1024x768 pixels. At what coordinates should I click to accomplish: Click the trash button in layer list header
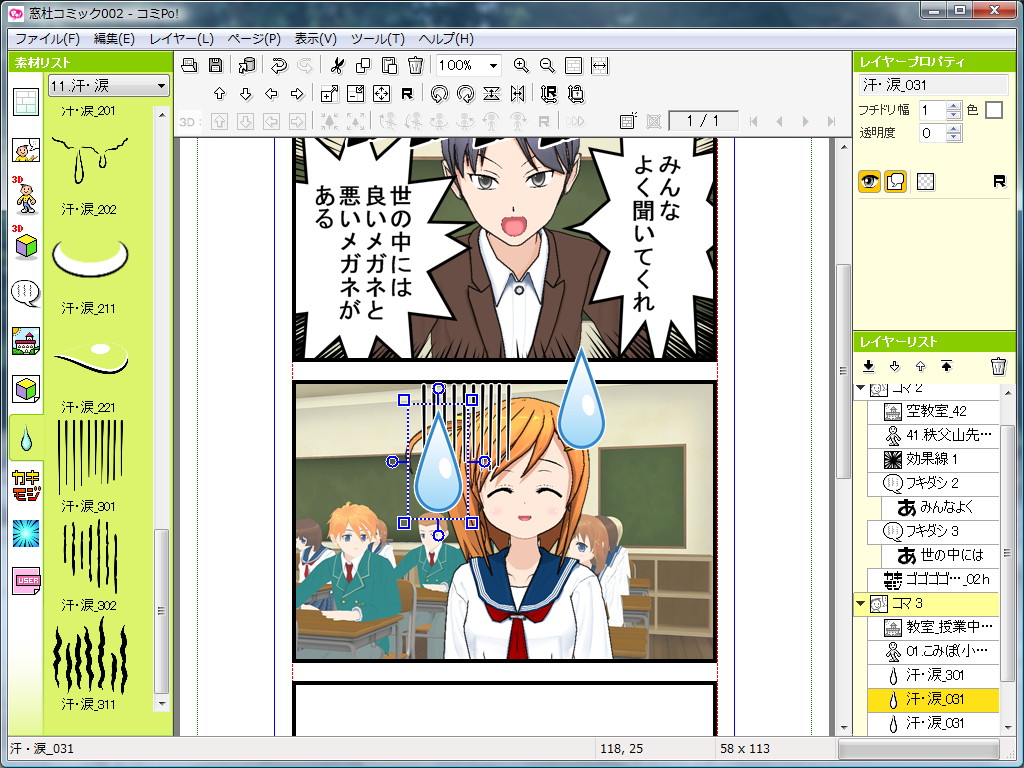(x=998, y=367)
